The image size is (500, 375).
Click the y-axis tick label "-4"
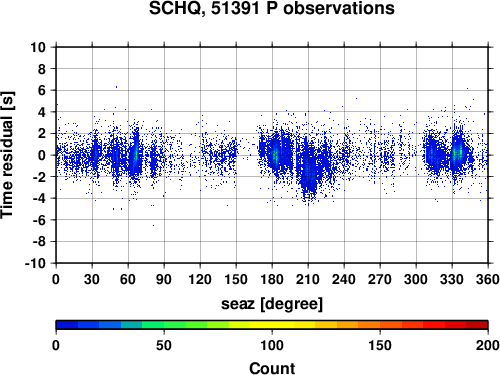tap(39, 198)
